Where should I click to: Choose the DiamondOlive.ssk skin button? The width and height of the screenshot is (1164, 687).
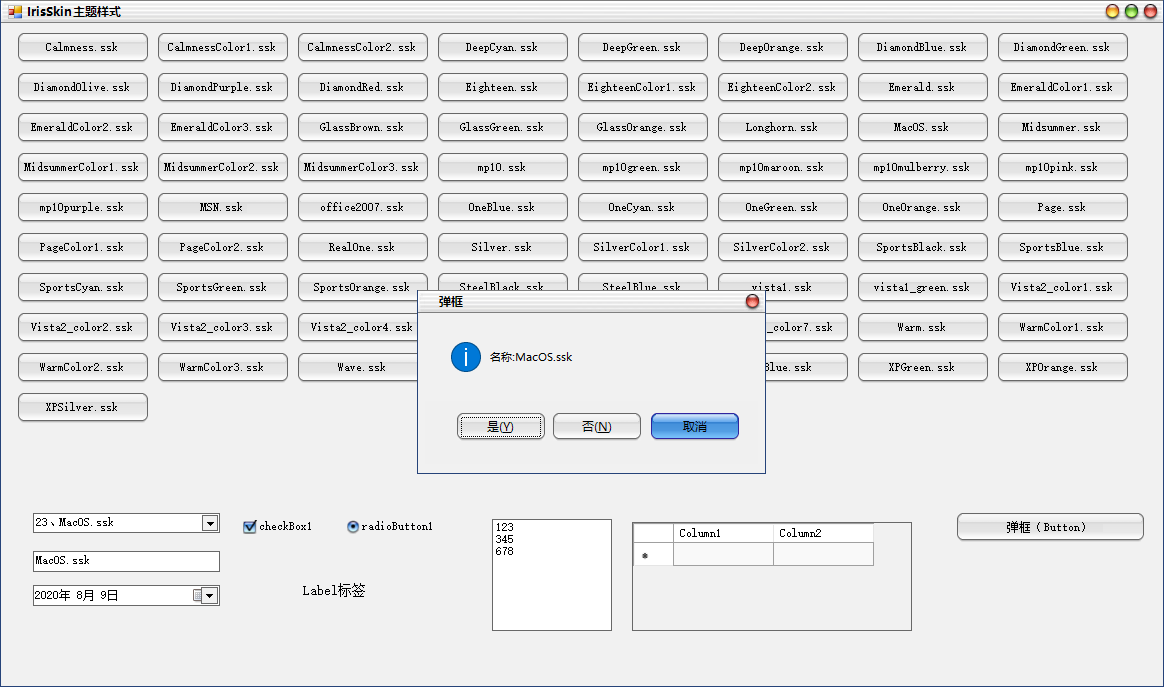pos(82,87)
